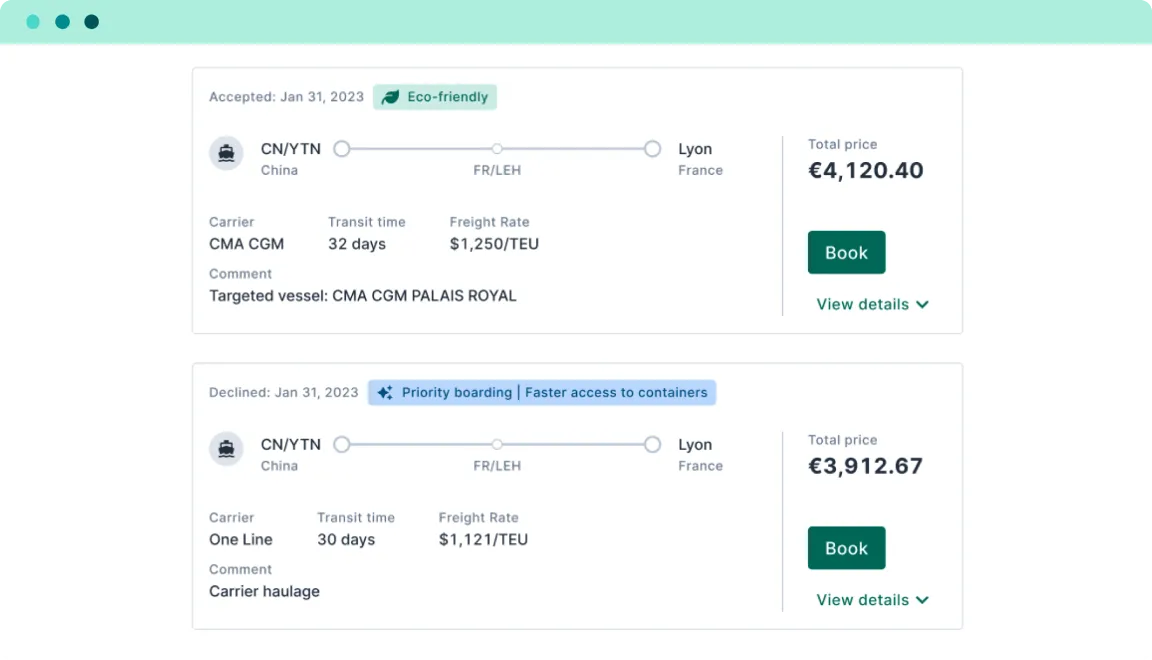The height and width of the screenshot is (660, 1152).
Task: Select the Eco-friendly label text
Action: (x=447, y=97)
